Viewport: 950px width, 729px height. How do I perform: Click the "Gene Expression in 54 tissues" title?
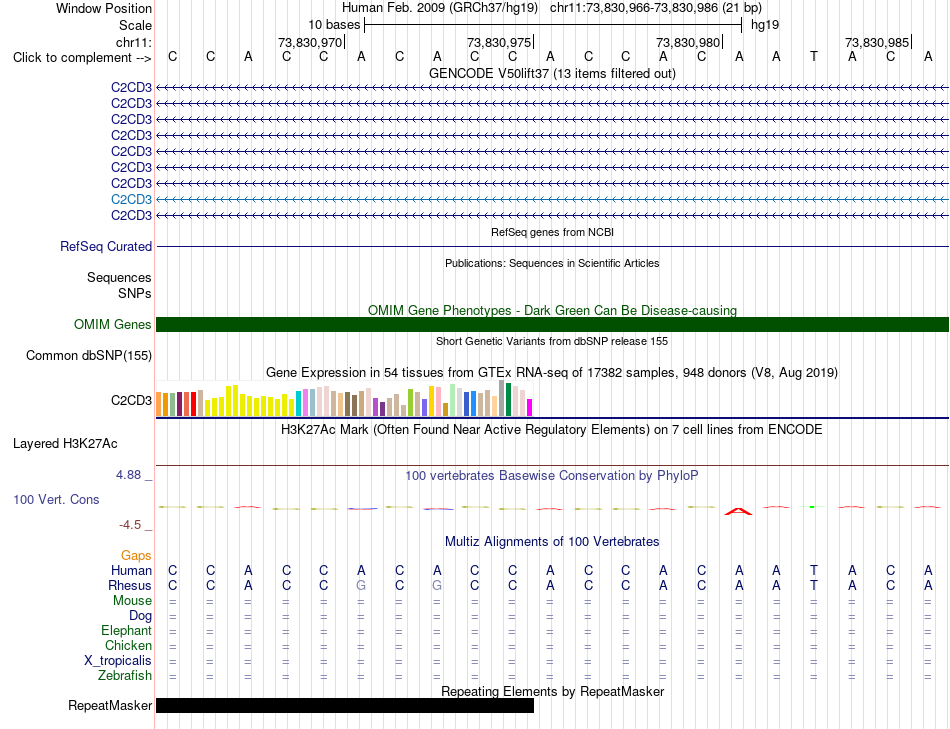pyautogui.click(x=552, y=373)
